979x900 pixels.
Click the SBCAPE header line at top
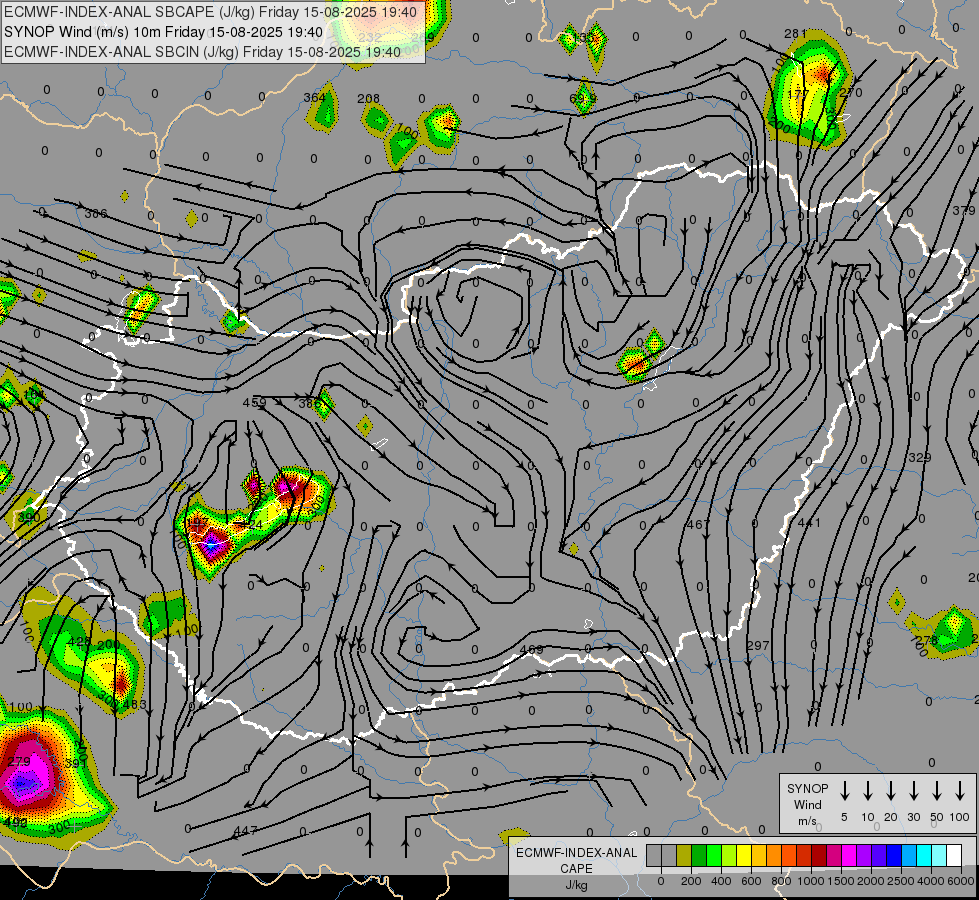tap(210, 12)
